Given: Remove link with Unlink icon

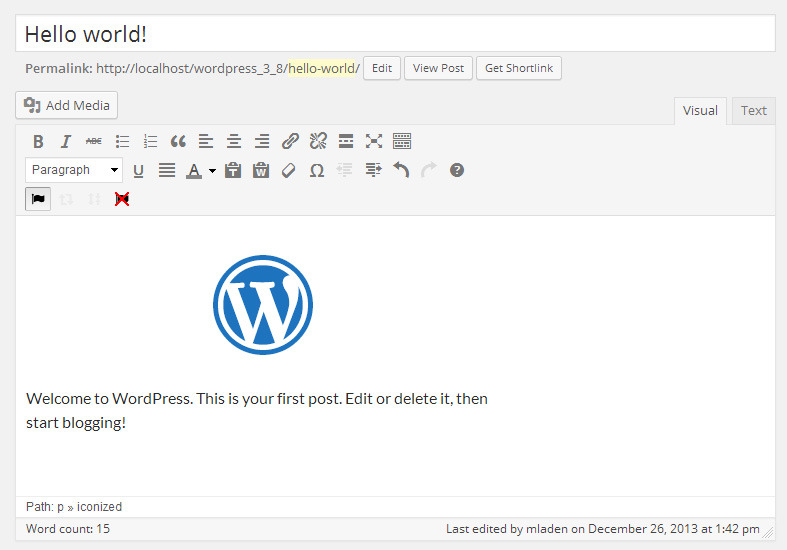Looking at the screenshot, I should [318, 142].
